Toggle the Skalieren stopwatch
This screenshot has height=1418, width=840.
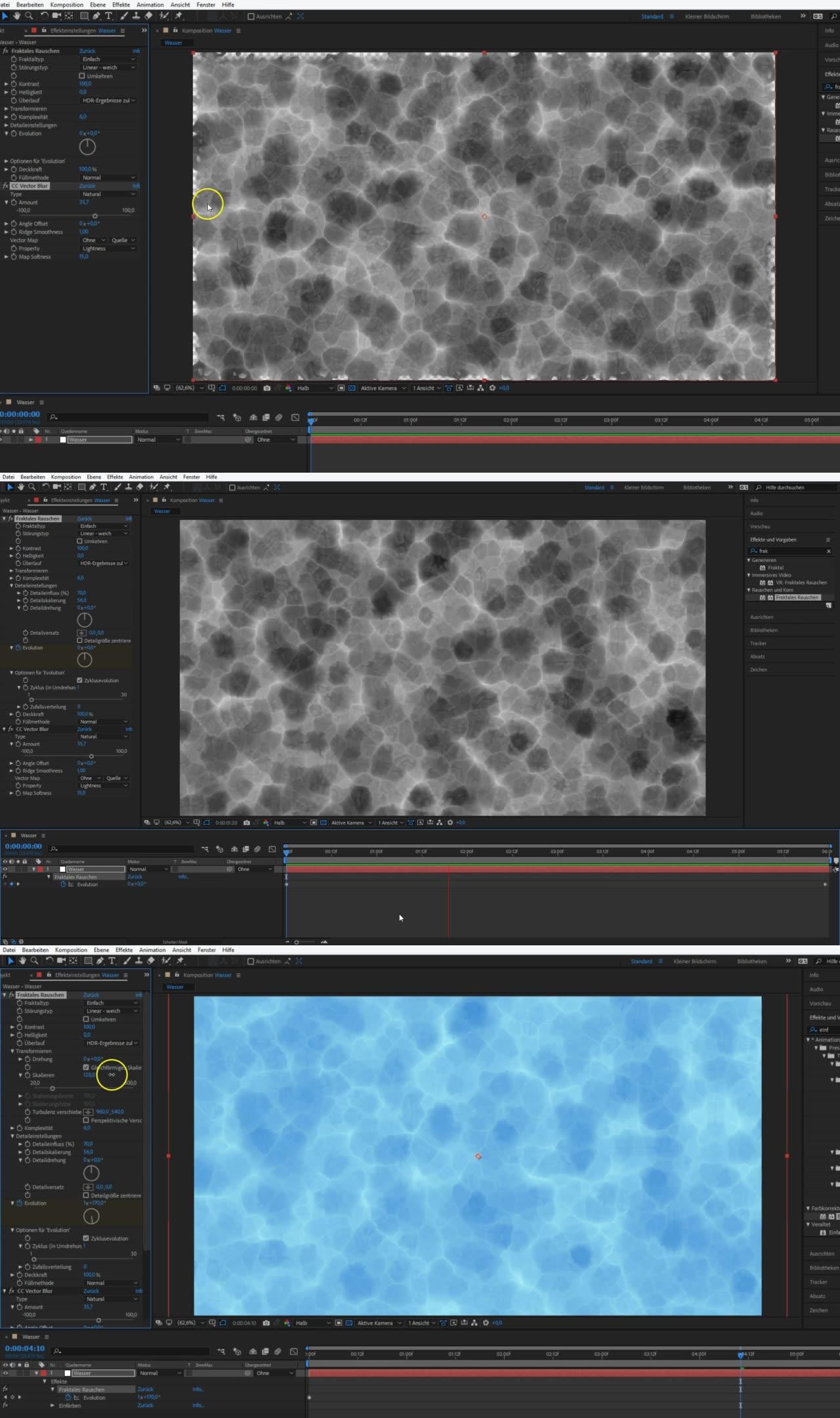[x=28, y=1075]
